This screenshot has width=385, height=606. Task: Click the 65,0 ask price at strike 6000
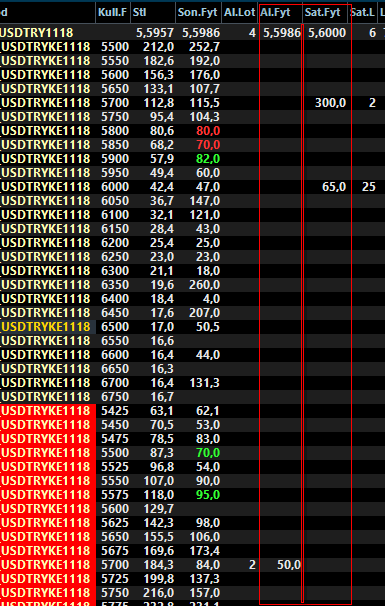point(334,187)
